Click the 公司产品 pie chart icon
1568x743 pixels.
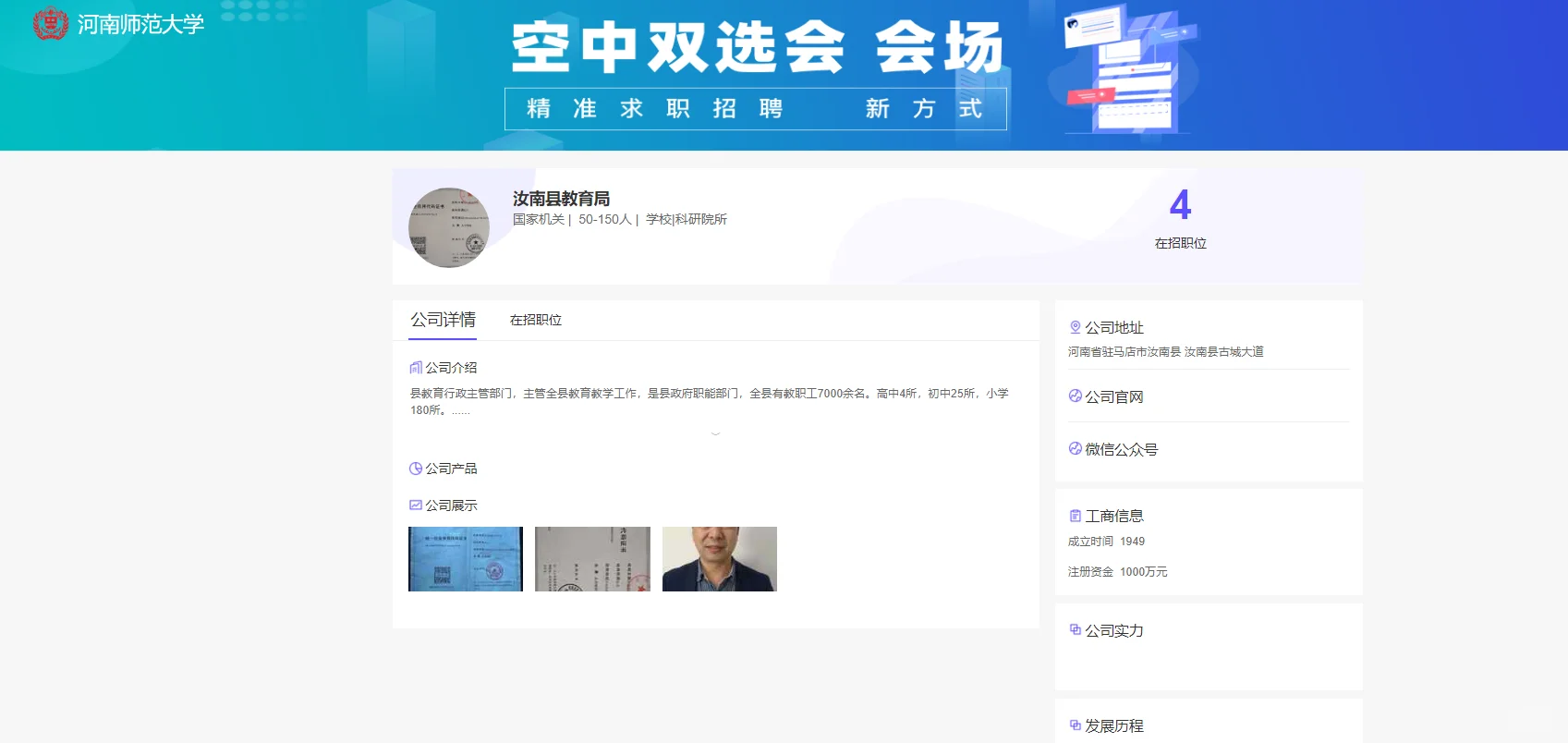tap(416, 469)
